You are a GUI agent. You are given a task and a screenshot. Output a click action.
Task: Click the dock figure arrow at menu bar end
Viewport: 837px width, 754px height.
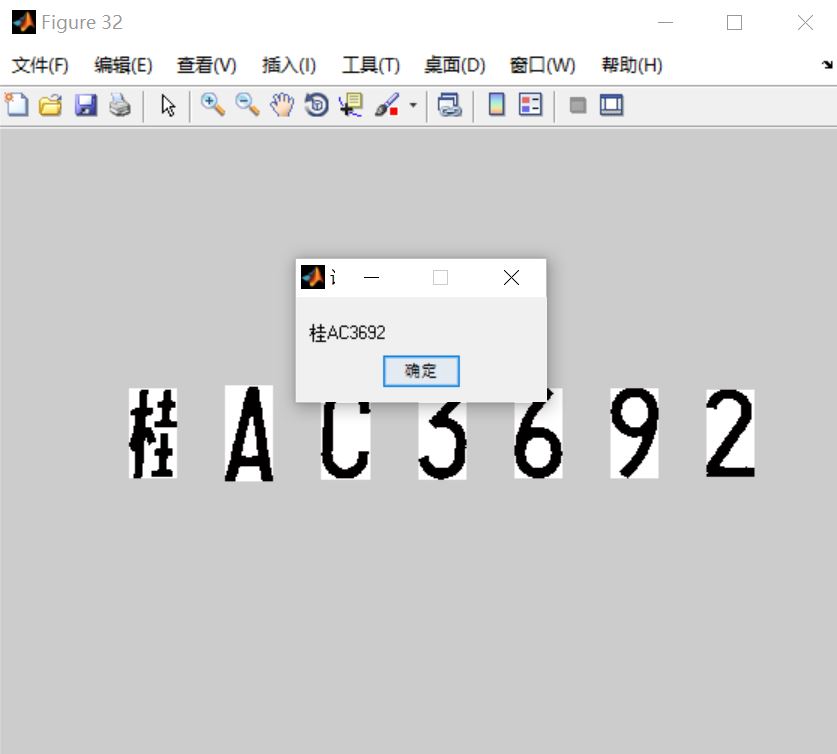(x=827, y=65)
